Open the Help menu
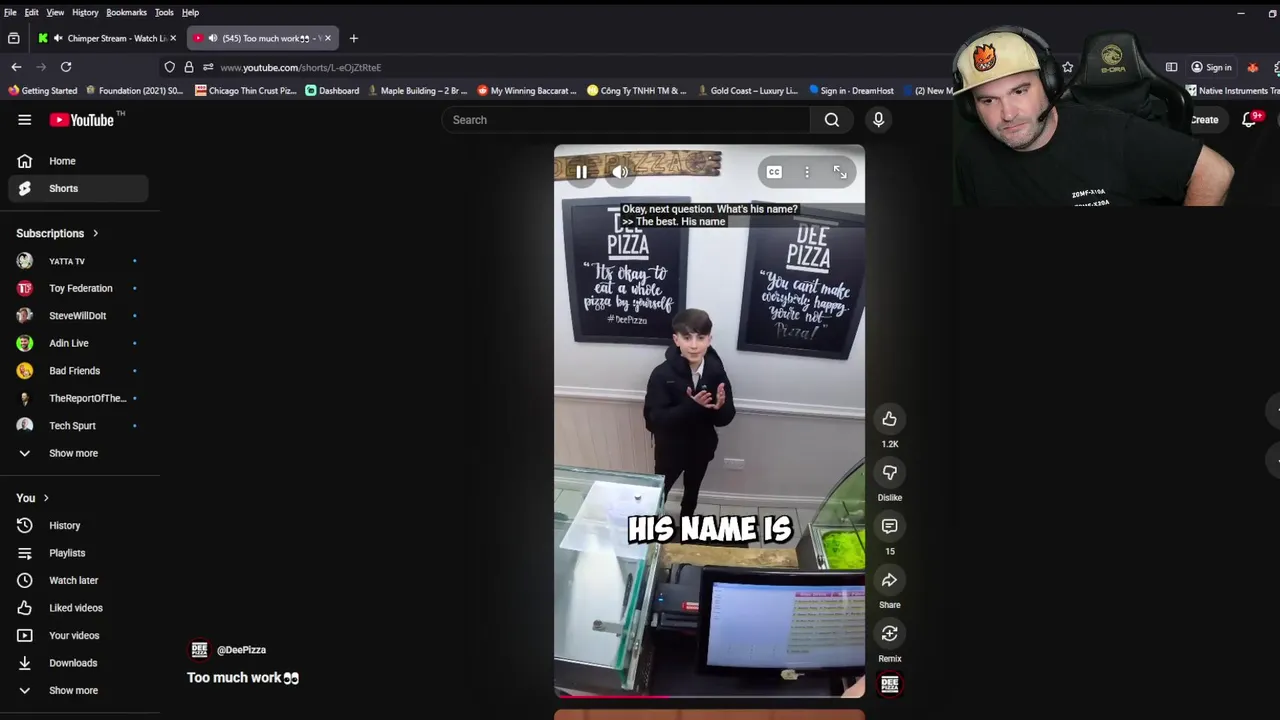This screenshot has height=720, width=1280. point(190,12)
